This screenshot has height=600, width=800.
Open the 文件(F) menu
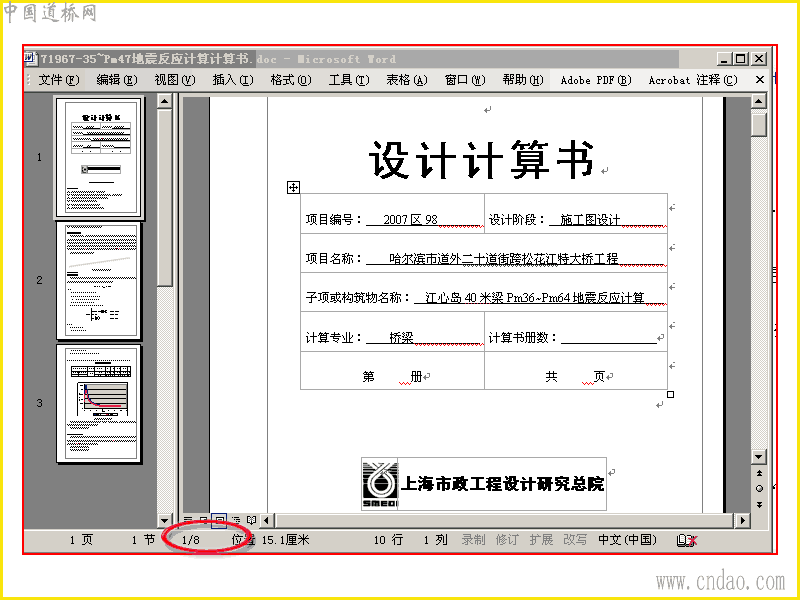tap(59, 80)
